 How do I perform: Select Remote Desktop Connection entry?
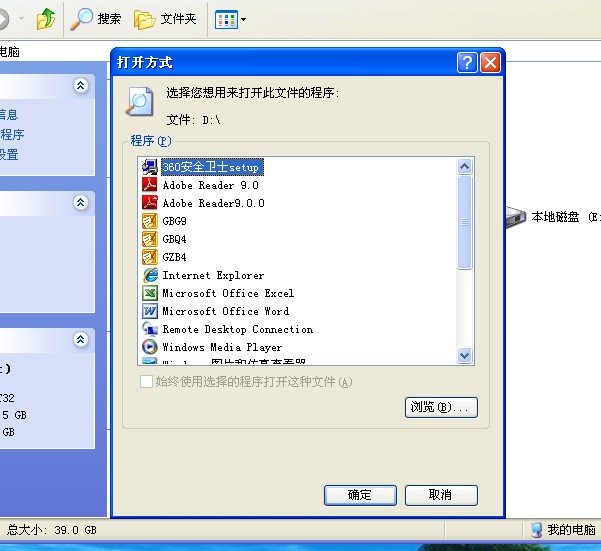pyautogui.click(x=238, y=330)
